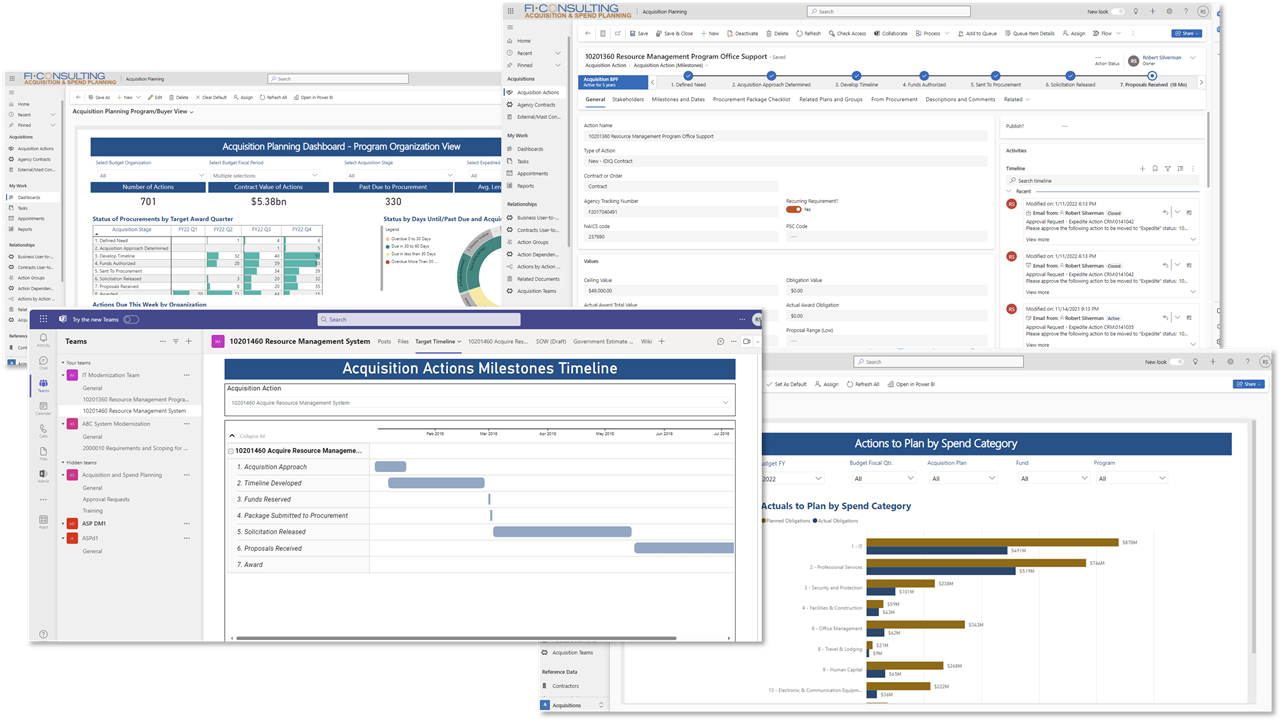Open Activity in the Teams left rail

pos(43,340)
